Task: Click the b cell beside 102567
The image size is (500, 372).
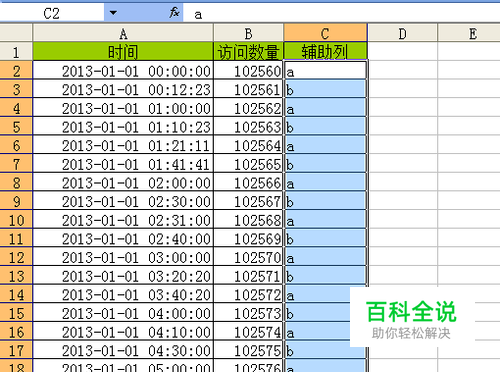Action: (325, 201)
